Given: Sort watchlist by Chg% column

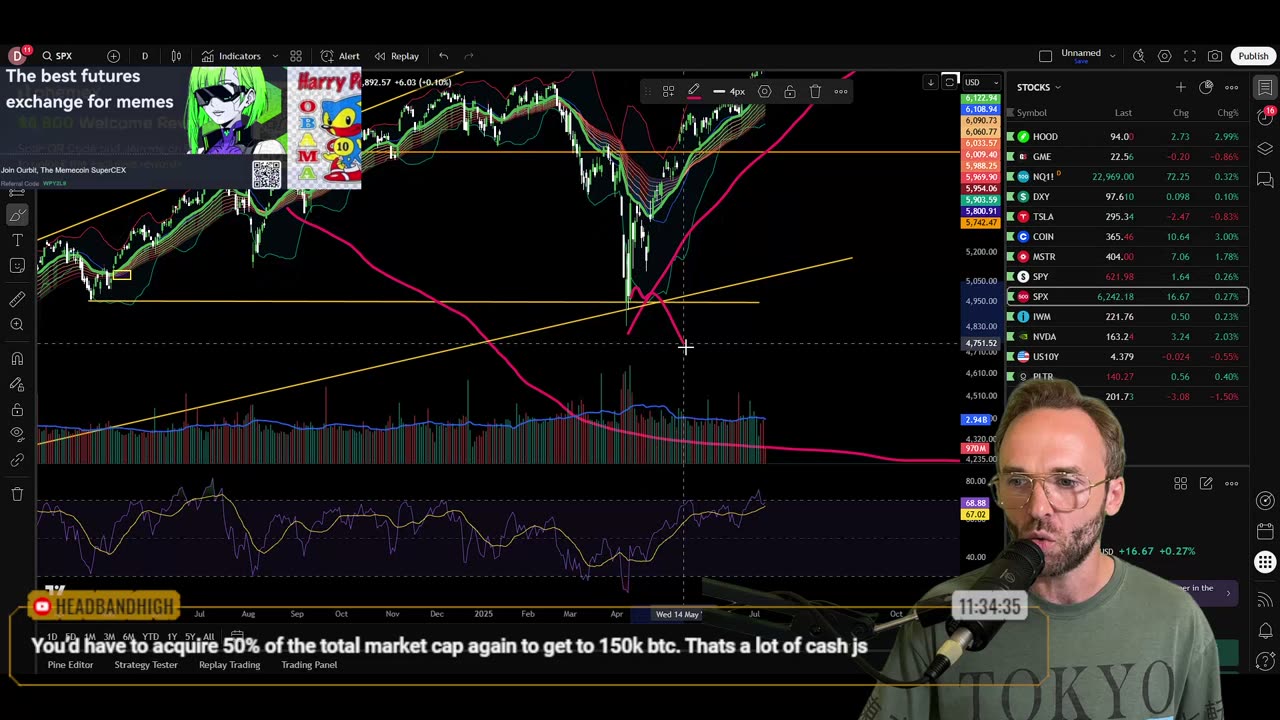Looking at the screenshot, I should pos(1227,113).
